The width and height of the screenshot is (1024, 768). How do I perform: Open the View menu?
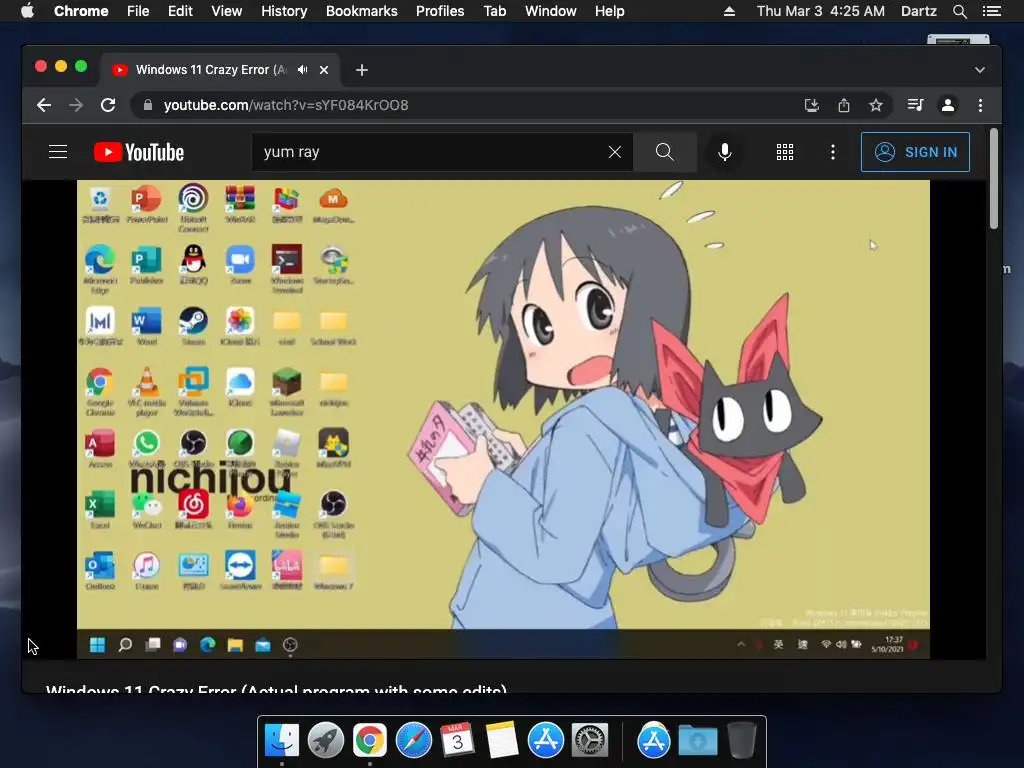[227, 11]
